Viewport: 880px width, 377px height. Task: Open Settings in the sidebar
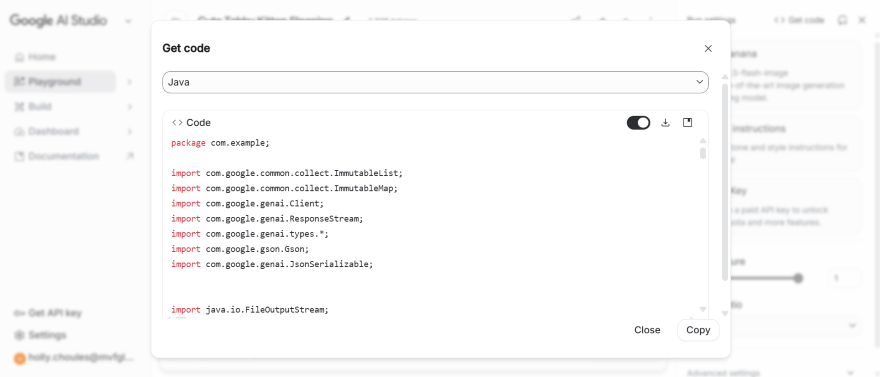click(47, 335)
